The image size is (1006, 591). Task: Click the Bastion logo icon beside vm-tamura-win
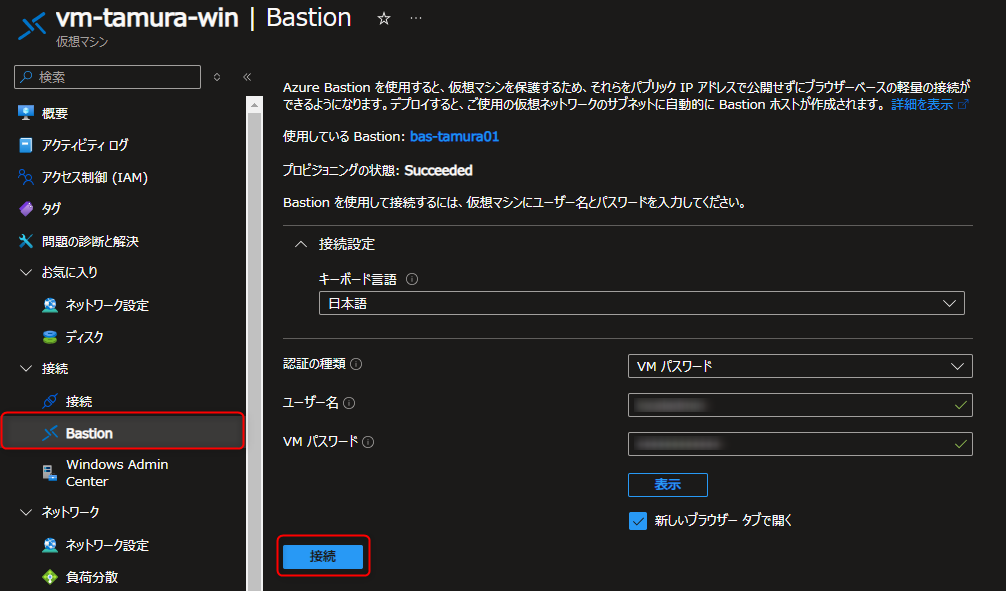pyautogui.click(x=32, y=26)
